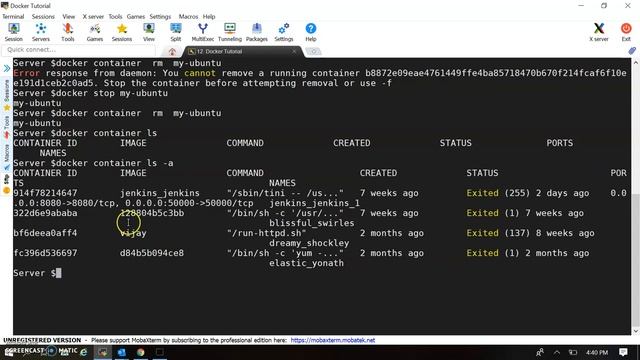This screenshot has height=360, width=640.
Task: Select the 12. Docker Tutorial tab
Action: coord(243,51)
